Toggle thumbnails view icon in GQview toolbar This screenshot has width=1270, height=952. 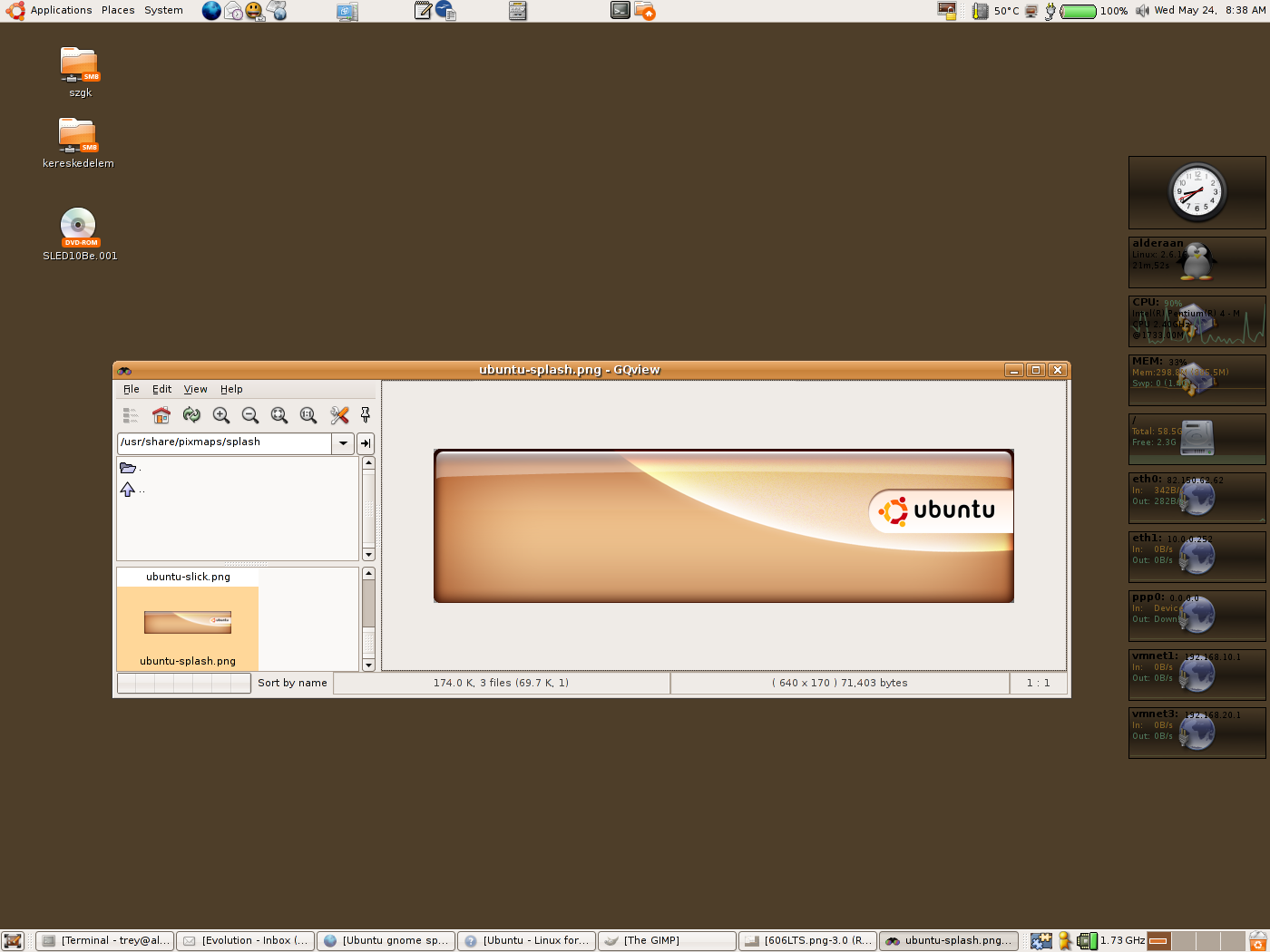[x=131, y=415]
